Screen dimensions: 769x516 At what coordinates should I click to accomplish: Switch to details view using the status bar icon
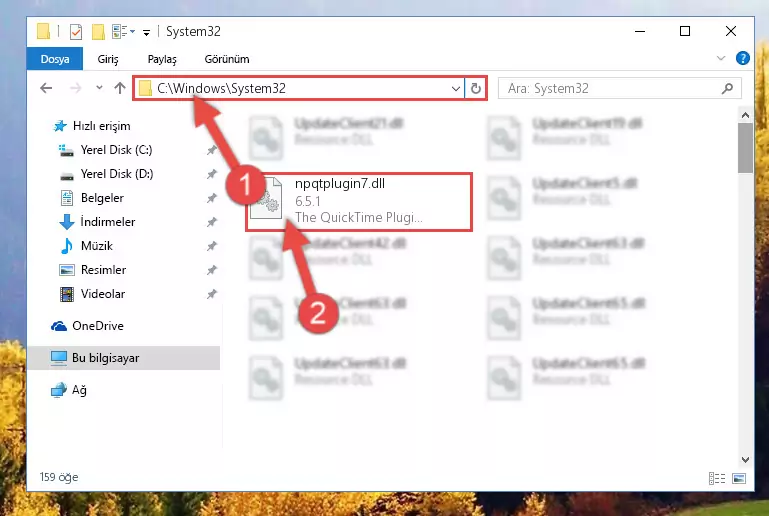[x=717, y=478]
